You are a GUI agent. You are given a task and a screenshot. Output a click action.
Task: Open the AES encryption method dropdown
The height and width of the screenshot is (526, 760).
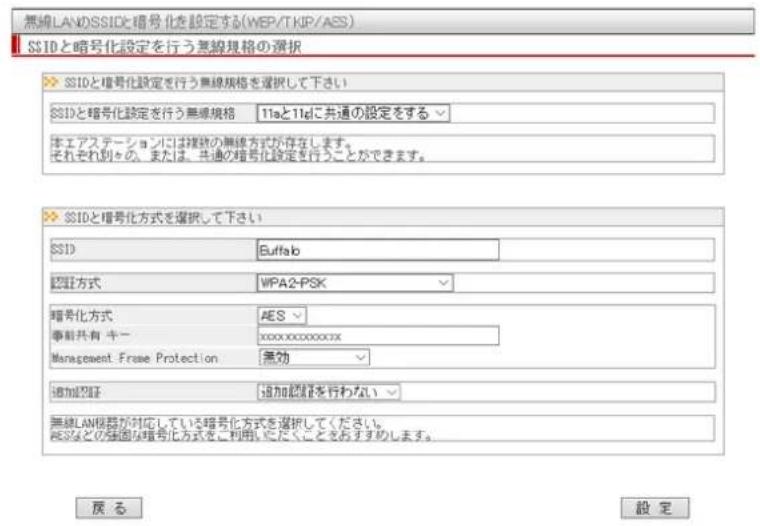(282, 316)
